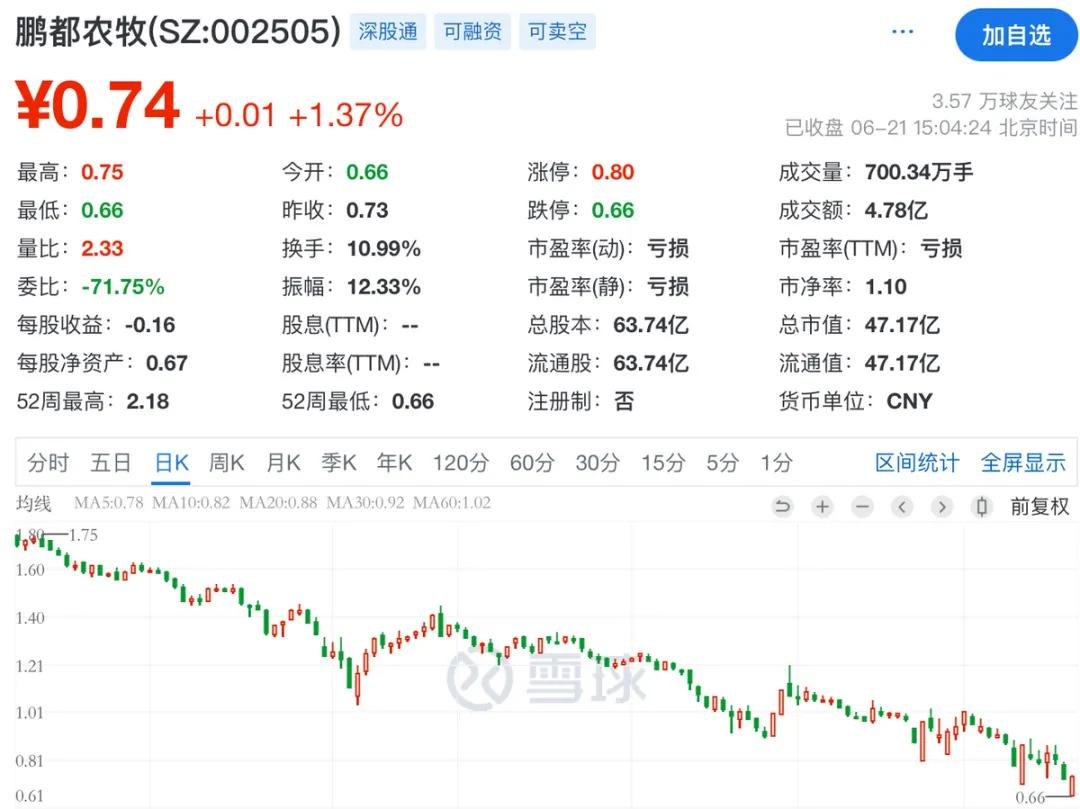Switch to the 分时 tab

click(48, 463)
